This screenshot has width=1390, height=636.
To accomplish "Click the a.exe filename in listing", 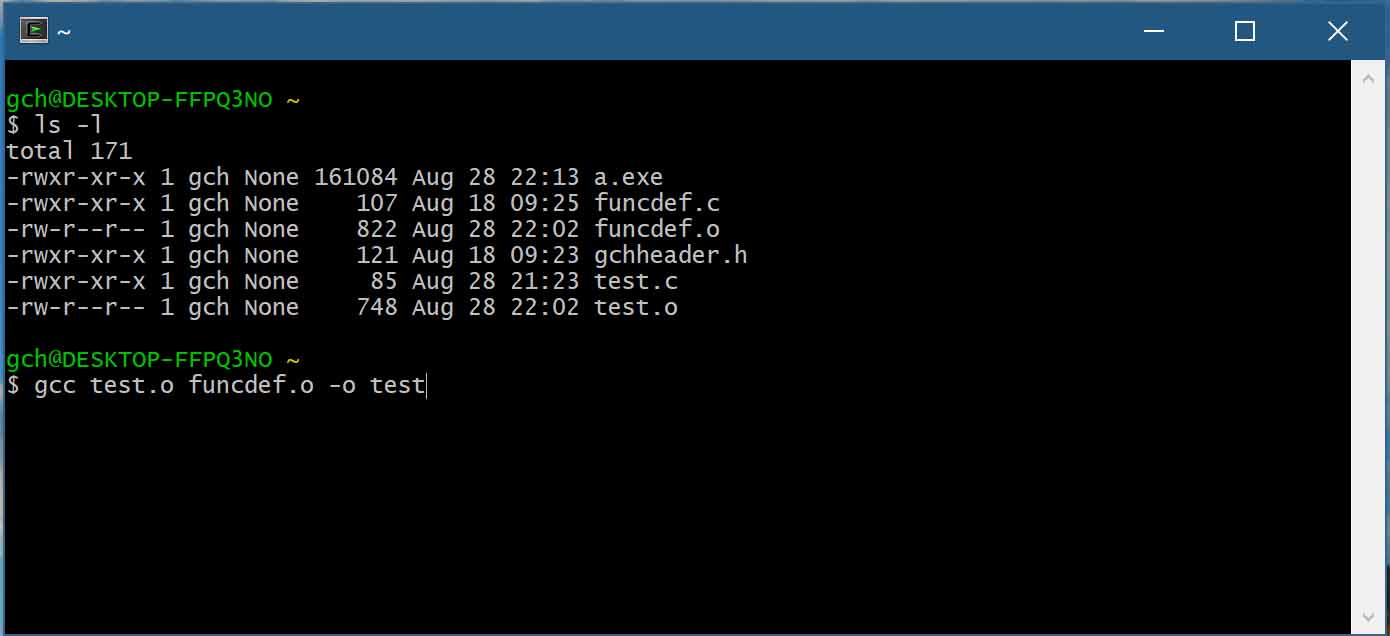I will [628, 178].
